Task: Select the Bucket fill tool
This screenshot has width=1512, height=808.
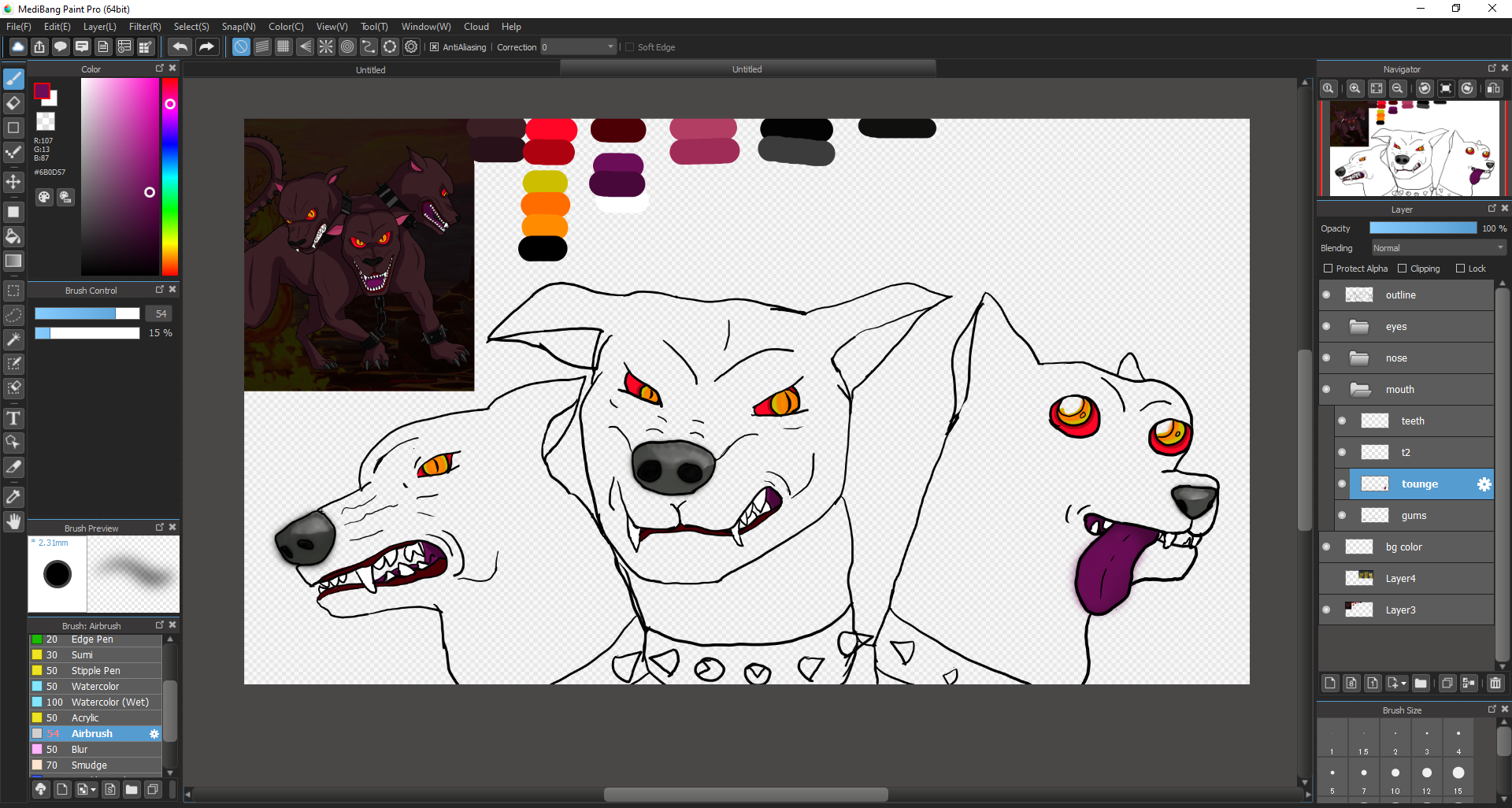Action: [x=13, y=236]
